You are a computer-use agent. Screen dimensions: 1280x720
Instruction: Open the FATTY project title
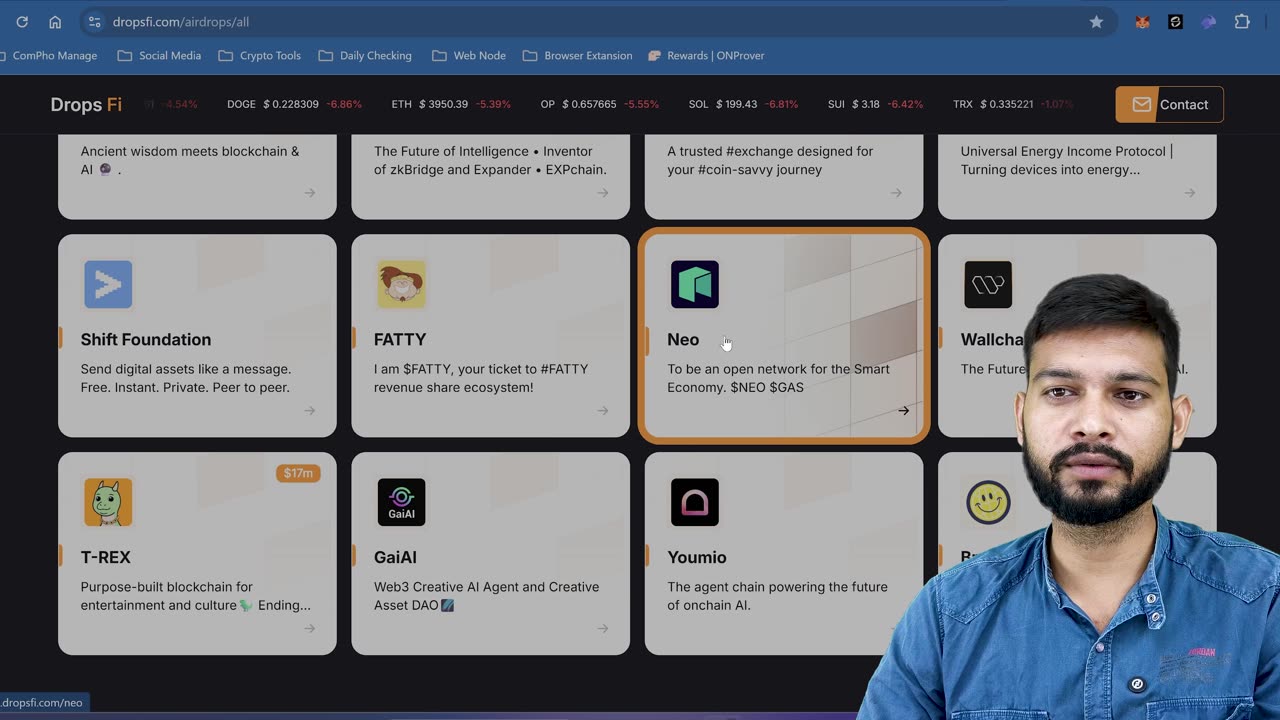coord(400,340)
